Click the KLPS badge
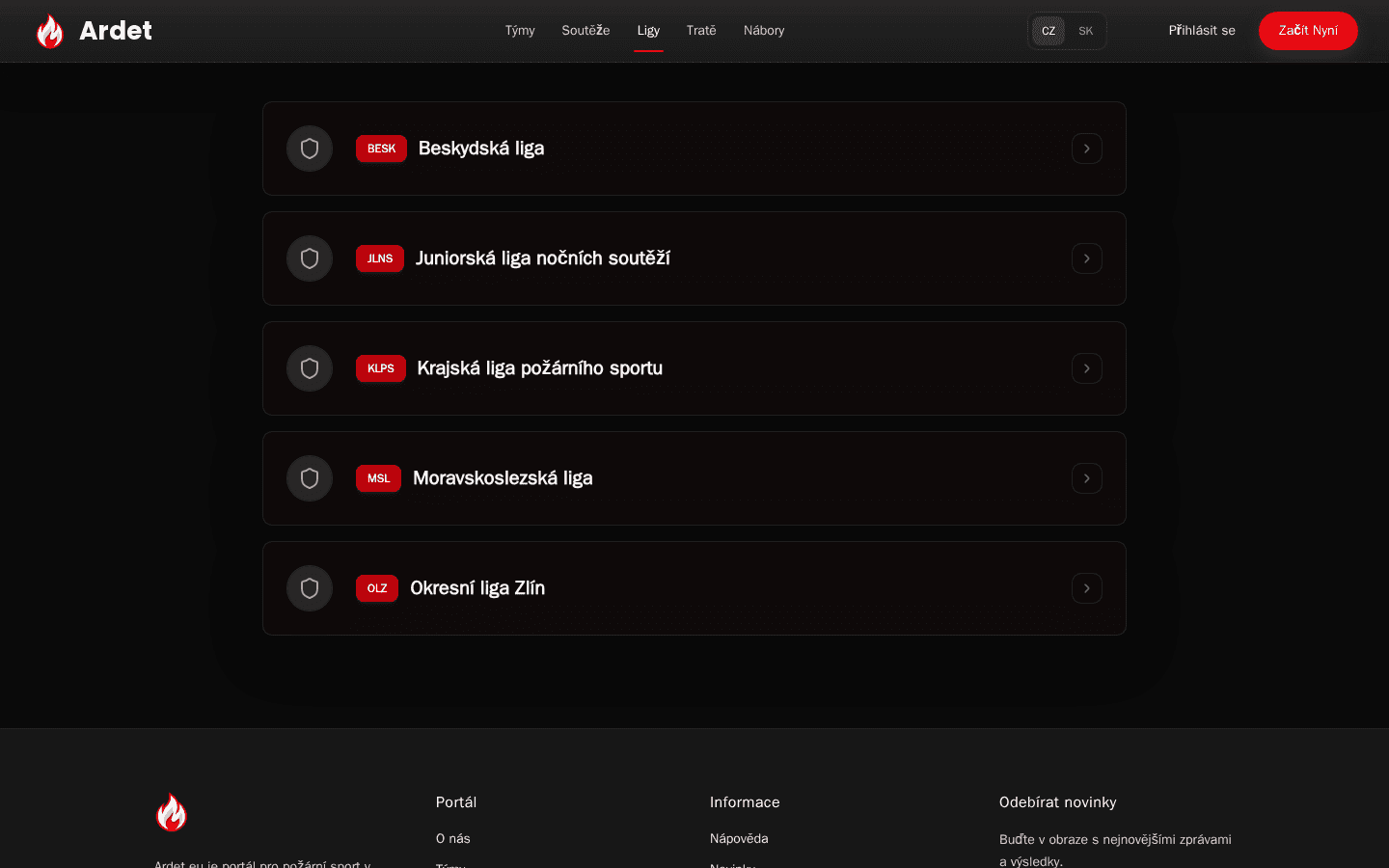1389x868 pixels. 381,368
